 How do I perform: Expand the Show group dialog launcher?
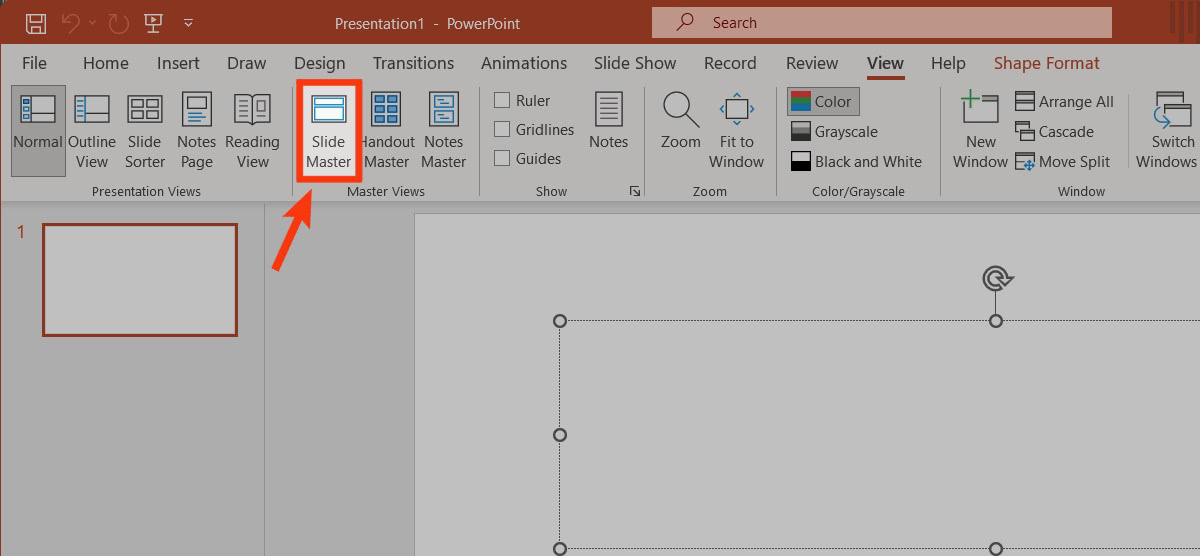coord(635,191)
